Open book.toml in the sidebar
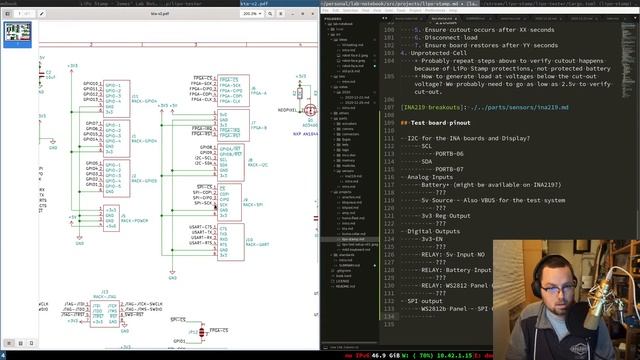 [344, 276]
